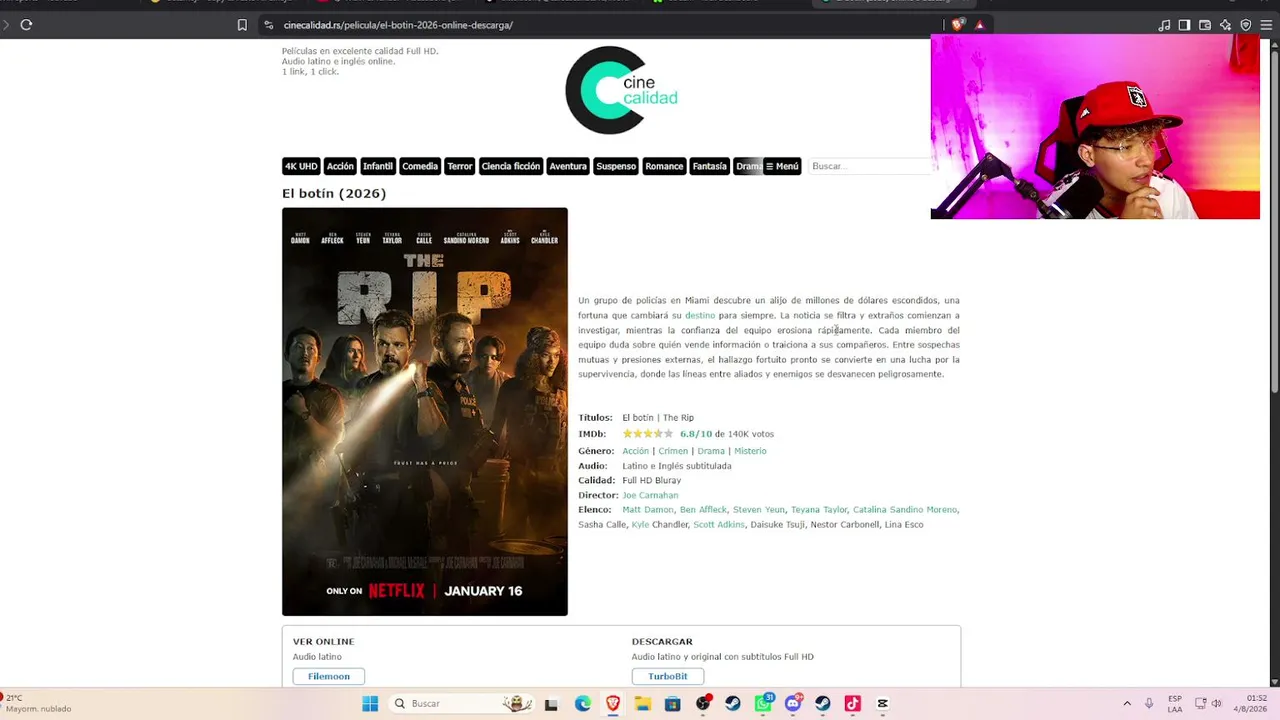Open the Fantasía category
Viewport: 1280px width, 720px height.
click(709, 166)
